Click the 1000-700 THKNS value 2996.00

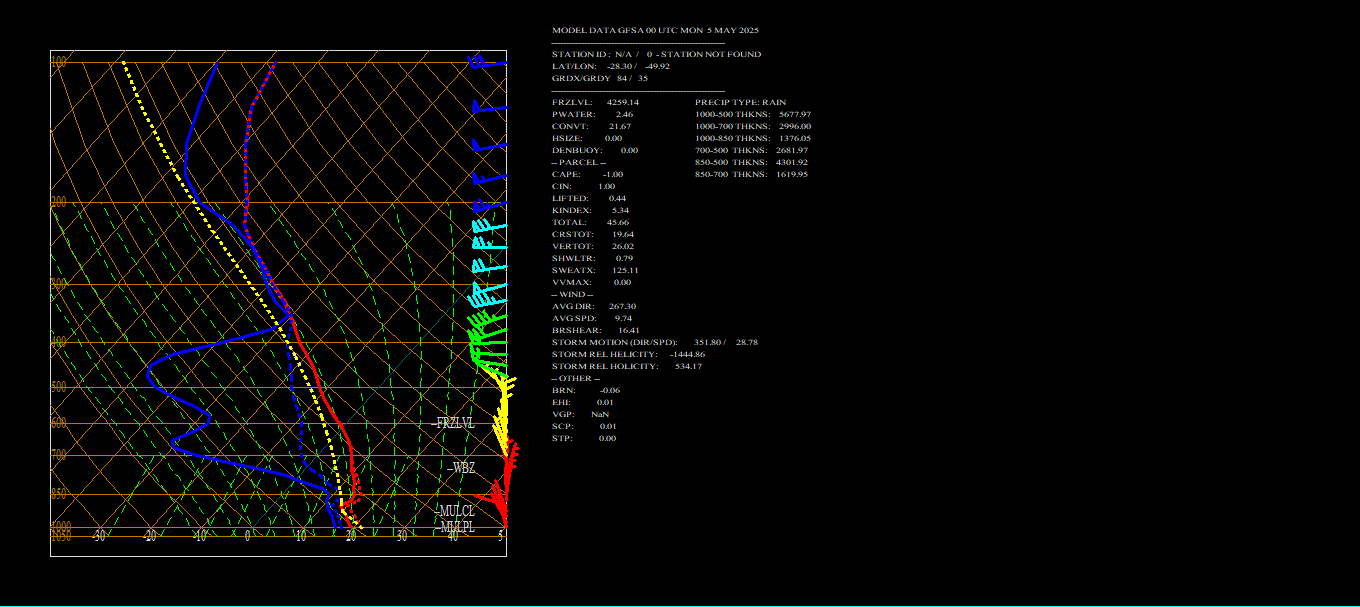pyautogui.click(x=795, y=126)
